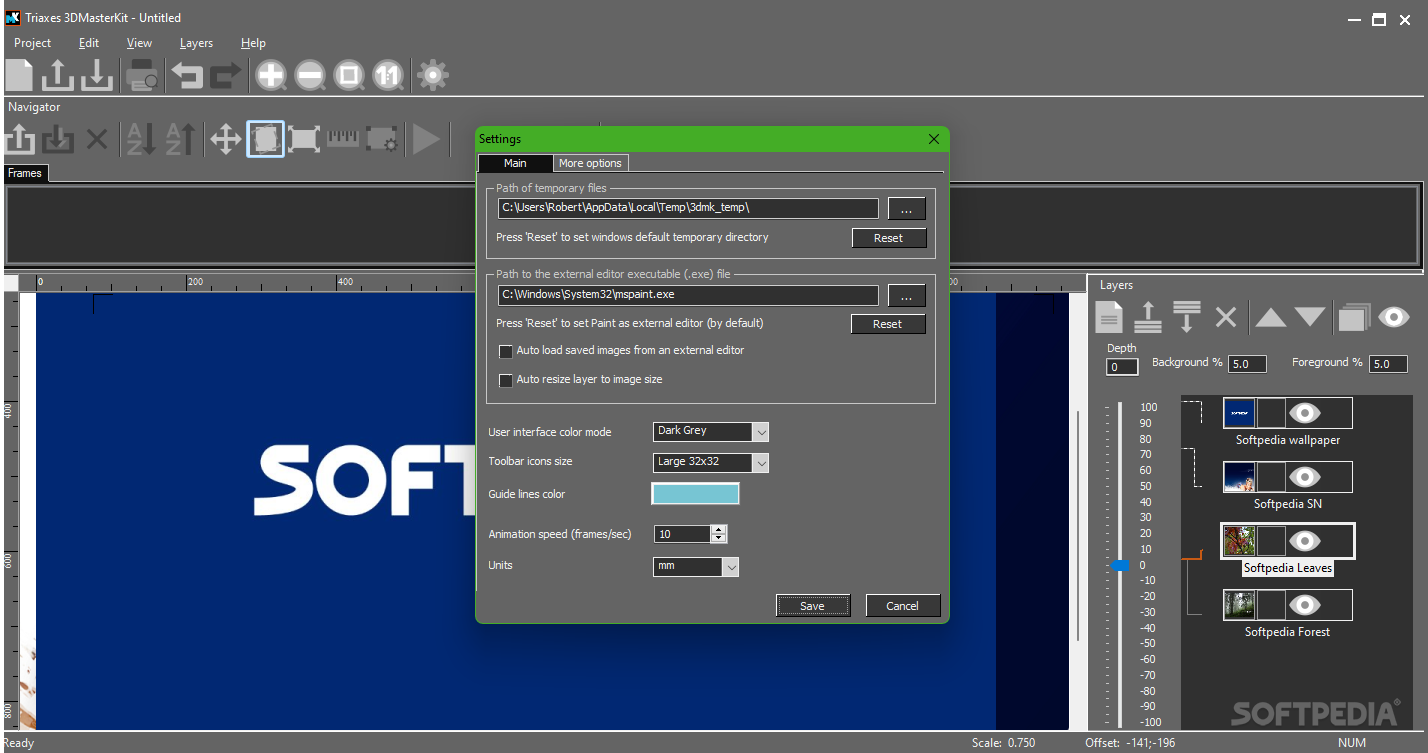1428x753 pixels.
Task: Delete selected layer with X icon
Action: point(1226,318)
